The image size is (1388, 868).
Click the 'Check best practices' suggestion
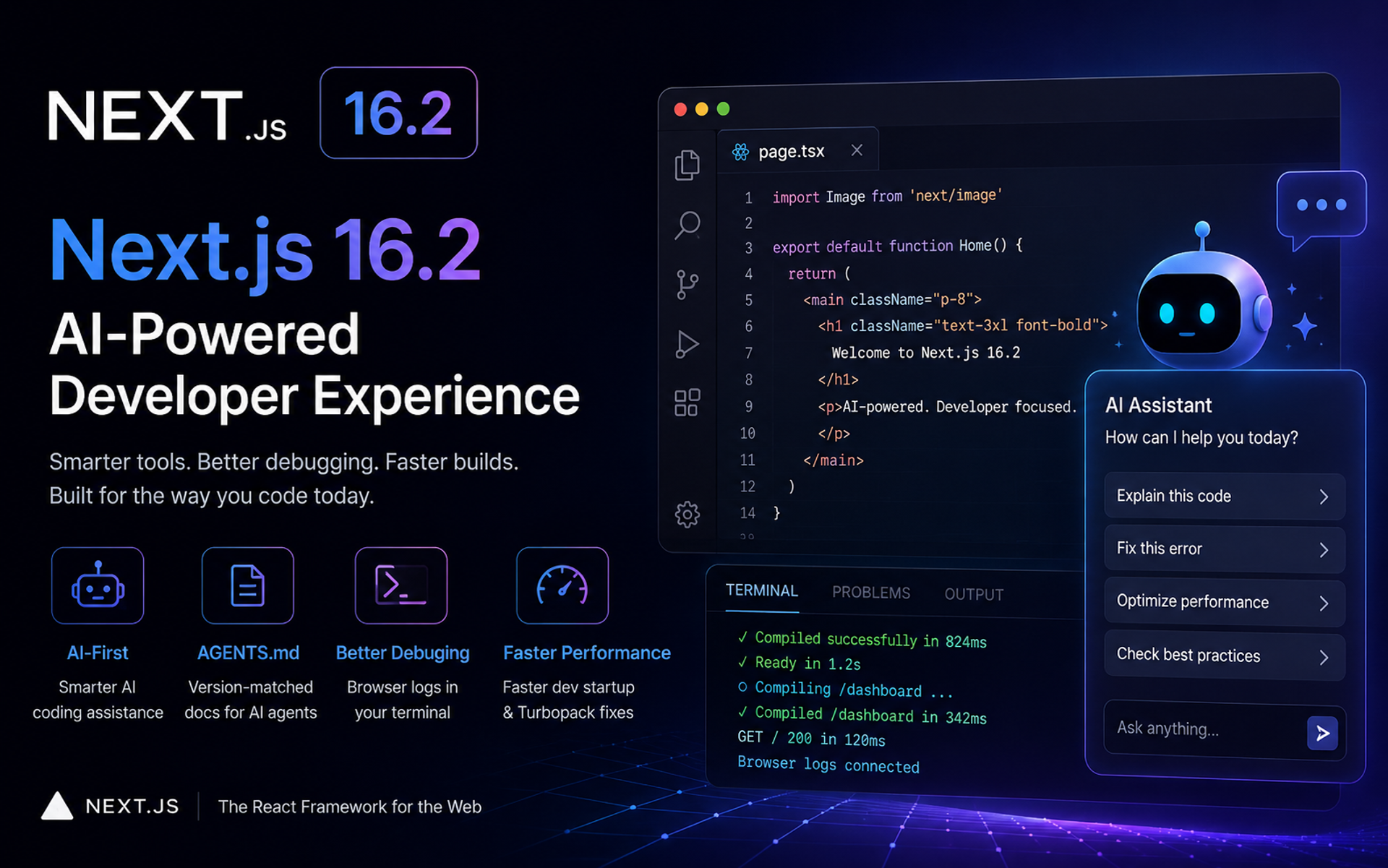coord(1224,656)
